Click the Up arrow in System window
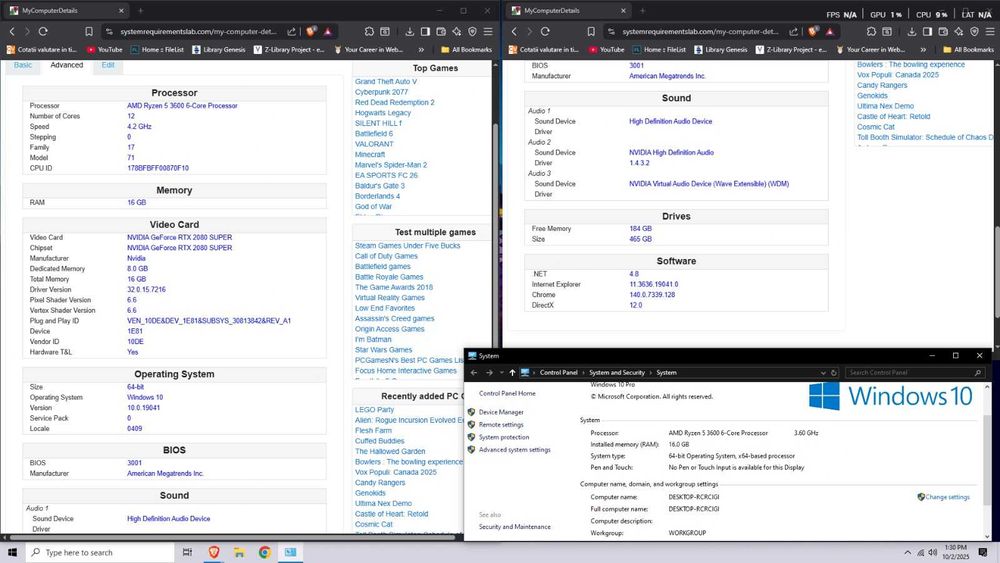Image resolution: width=1000 pixels, height=563 pixels. [x=512, y=372]
